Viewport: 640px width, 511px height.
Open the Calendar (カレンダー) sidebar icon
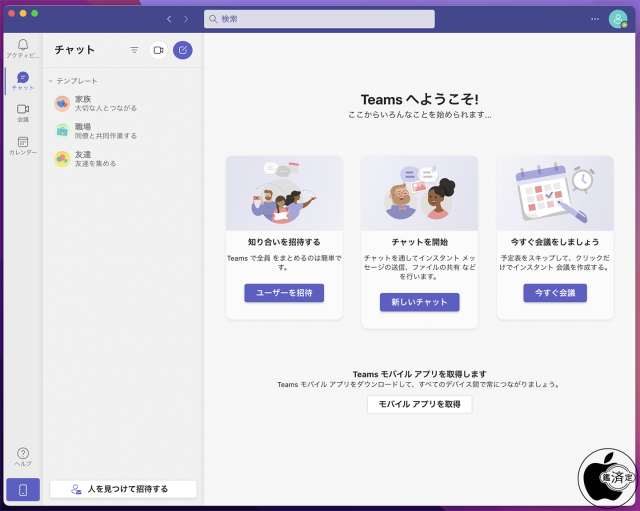23,142
